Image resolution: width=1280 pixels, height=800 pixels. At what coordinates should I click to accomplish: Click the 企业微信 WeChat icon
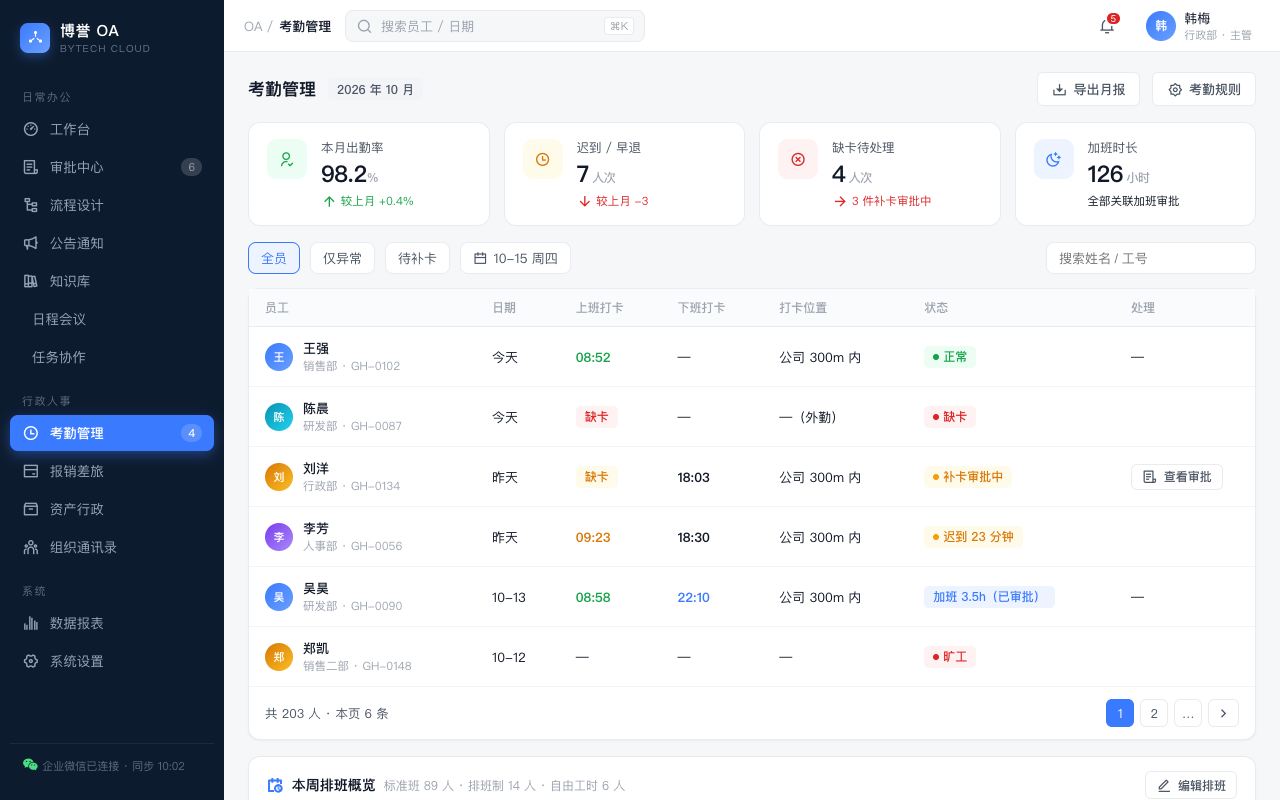click(30, 765)
